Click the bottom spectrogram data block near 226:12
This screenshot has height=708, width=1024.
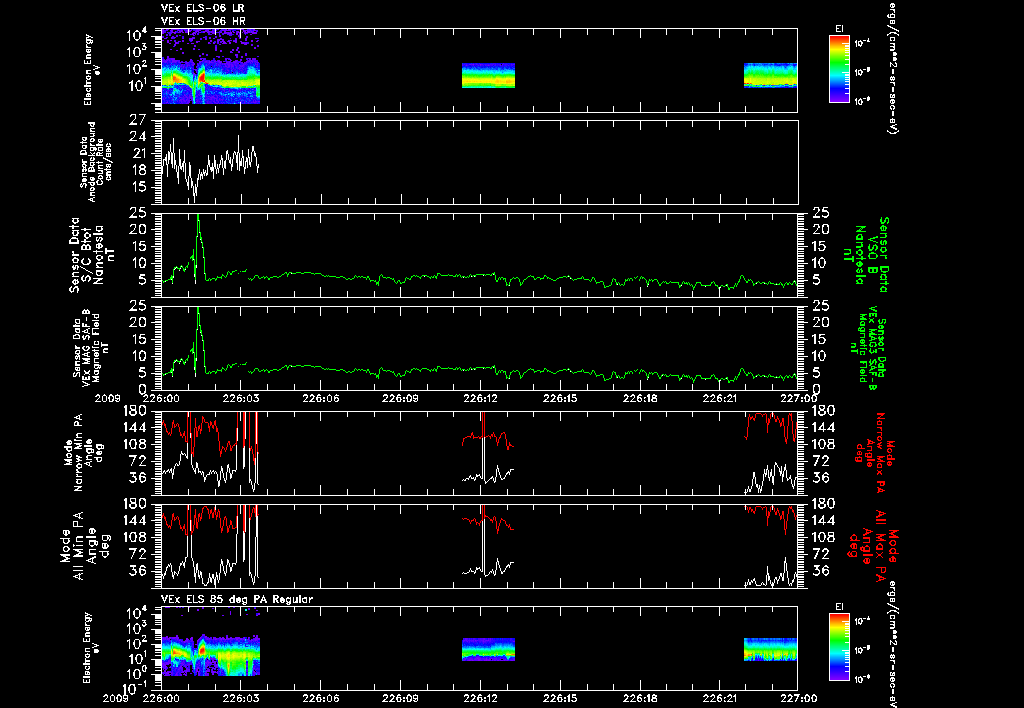tap(488, 649)
